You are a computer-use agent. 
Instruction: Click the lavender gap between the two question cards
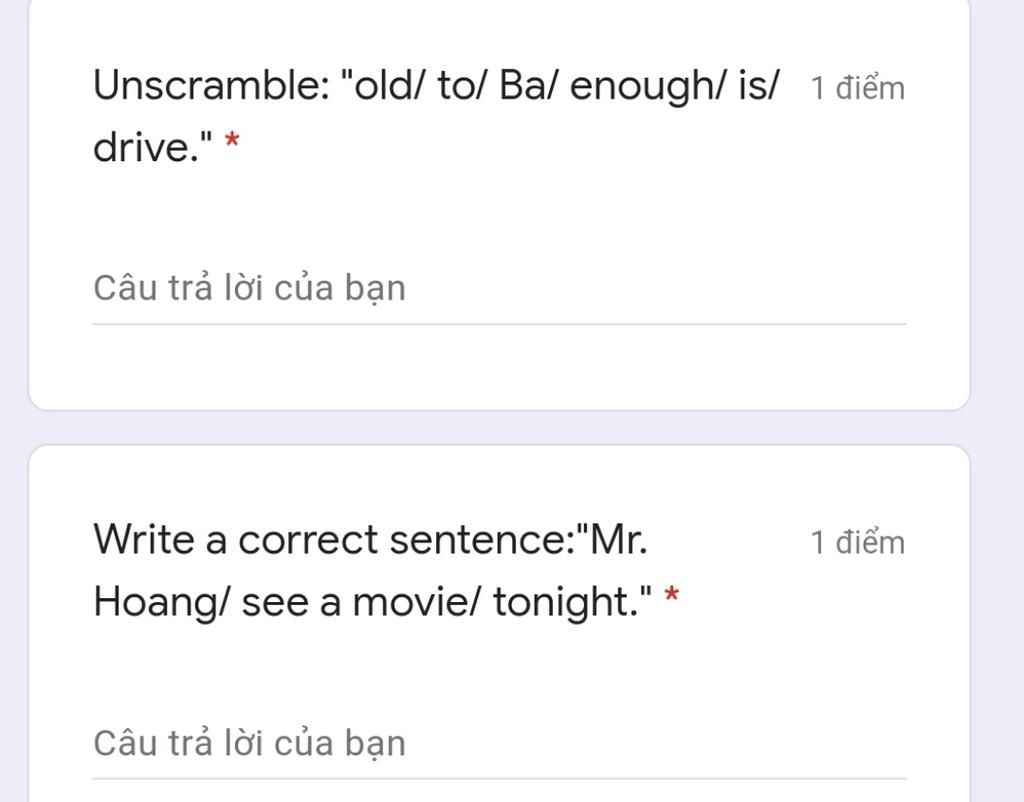(x=499, y=428)
